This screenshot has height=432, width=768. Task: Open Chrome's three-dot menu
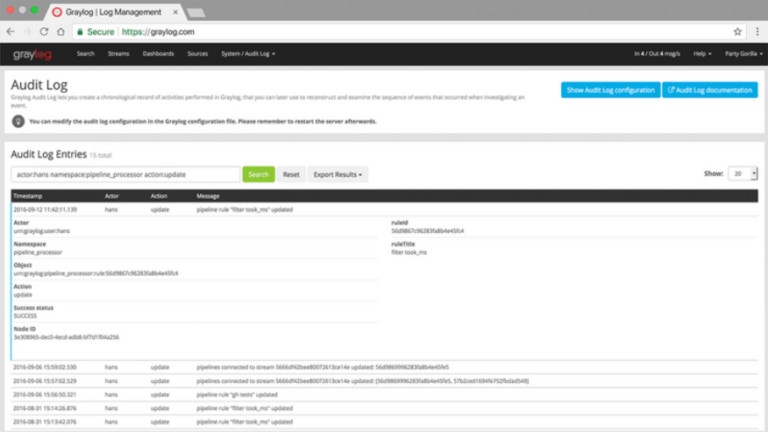pyautogui.click(x=755, y=32)
